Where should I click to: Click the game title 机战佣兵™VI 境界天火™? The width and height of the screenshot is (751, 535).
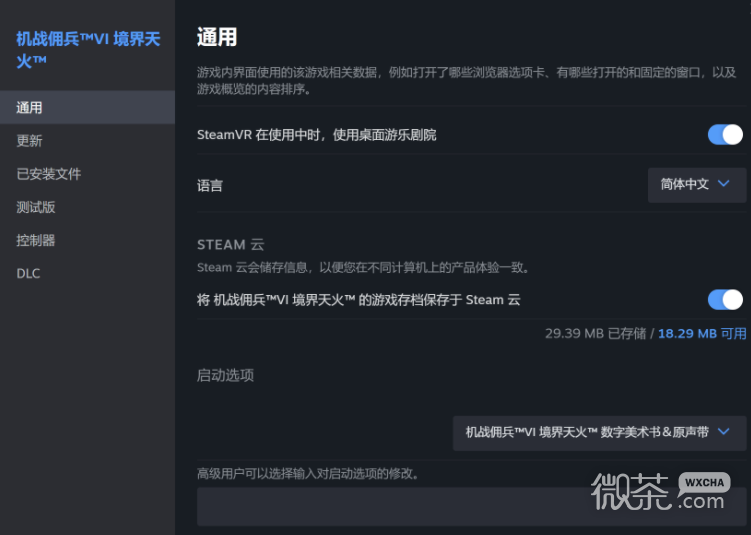(88, 50)
